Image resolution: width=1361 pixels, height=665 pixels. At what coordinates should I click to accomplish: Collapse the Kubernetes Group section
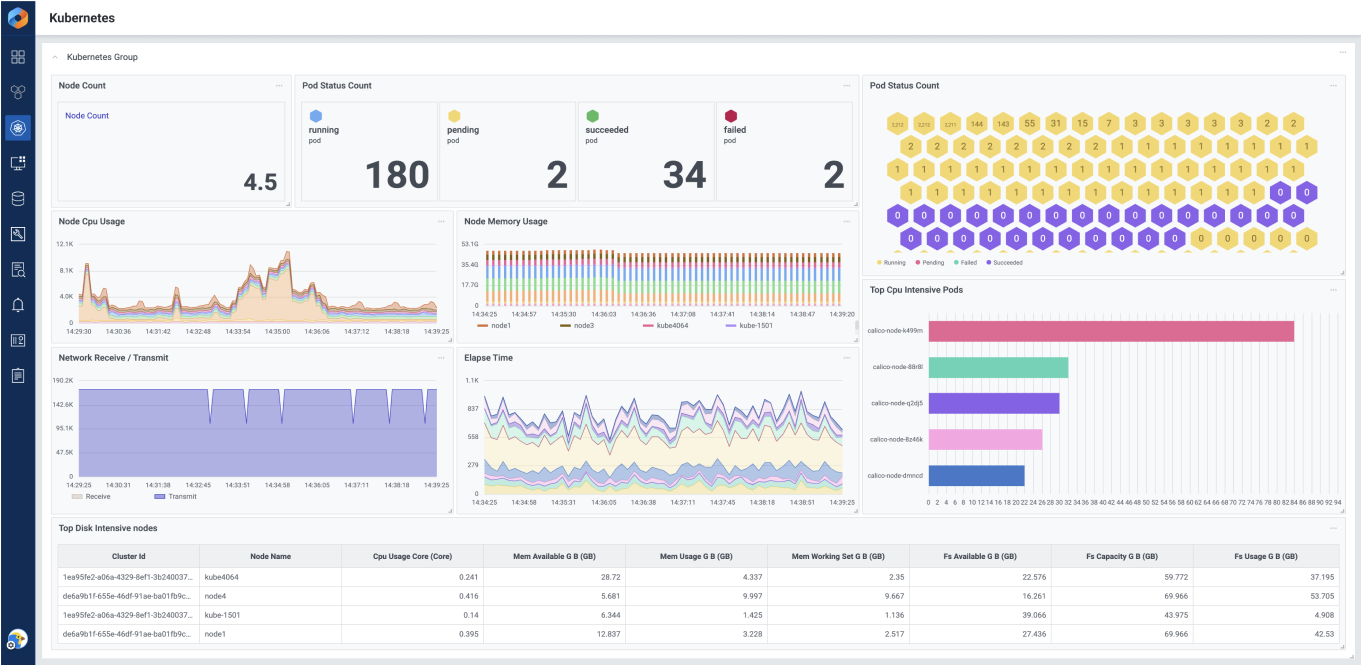(55, 57)
